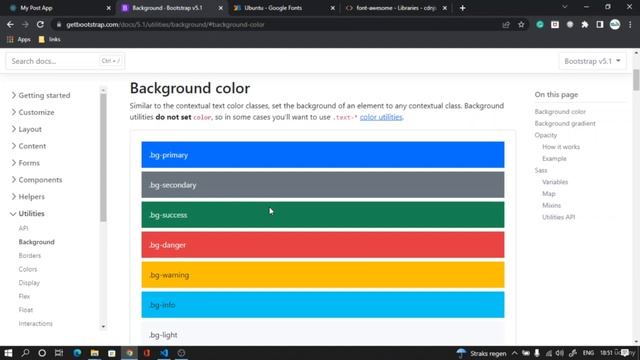Open Cortana from the taskbar

pyautogui.click(x=42, y=353)
